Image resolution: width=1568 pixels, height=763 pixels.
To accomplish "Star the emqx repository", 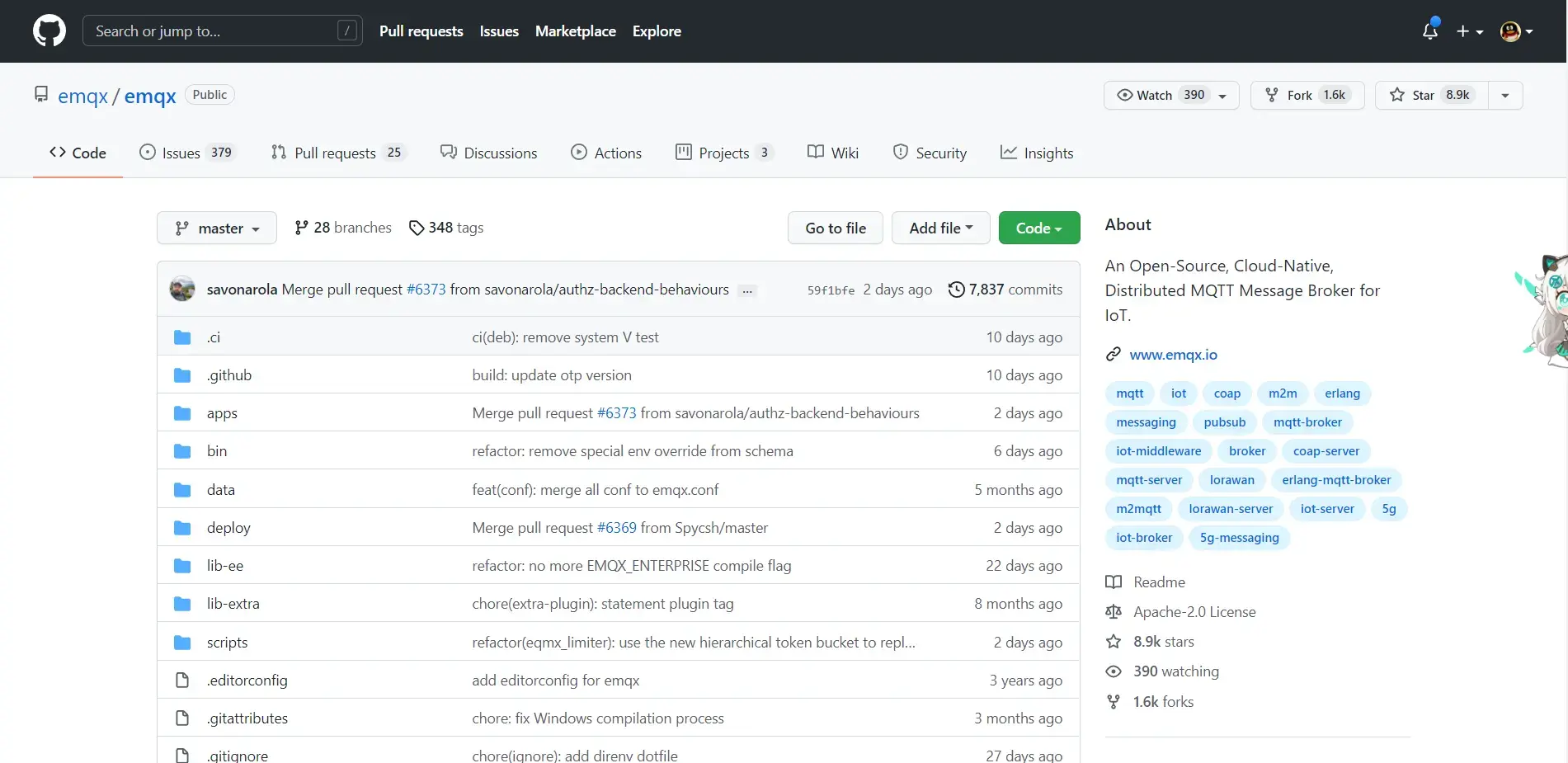I will point(1431,96).
